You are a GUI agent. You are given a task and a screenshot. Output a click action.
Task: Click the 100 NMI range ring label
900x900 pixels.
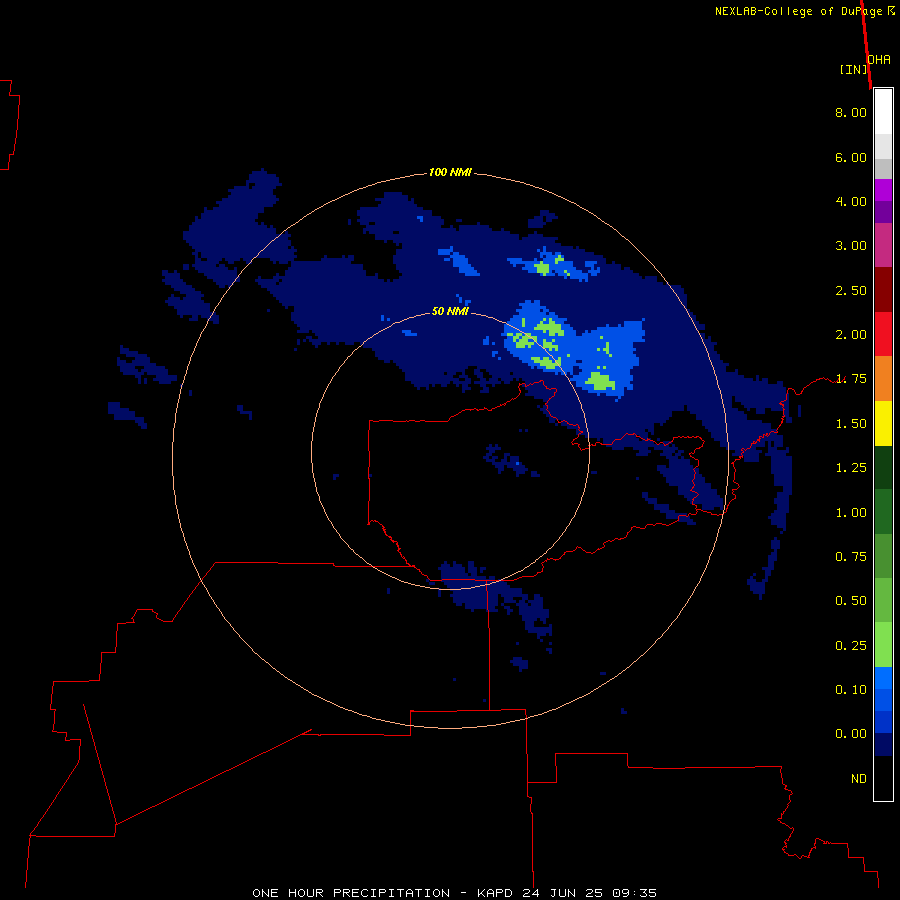pyautogui.click(x=450, y=172)
